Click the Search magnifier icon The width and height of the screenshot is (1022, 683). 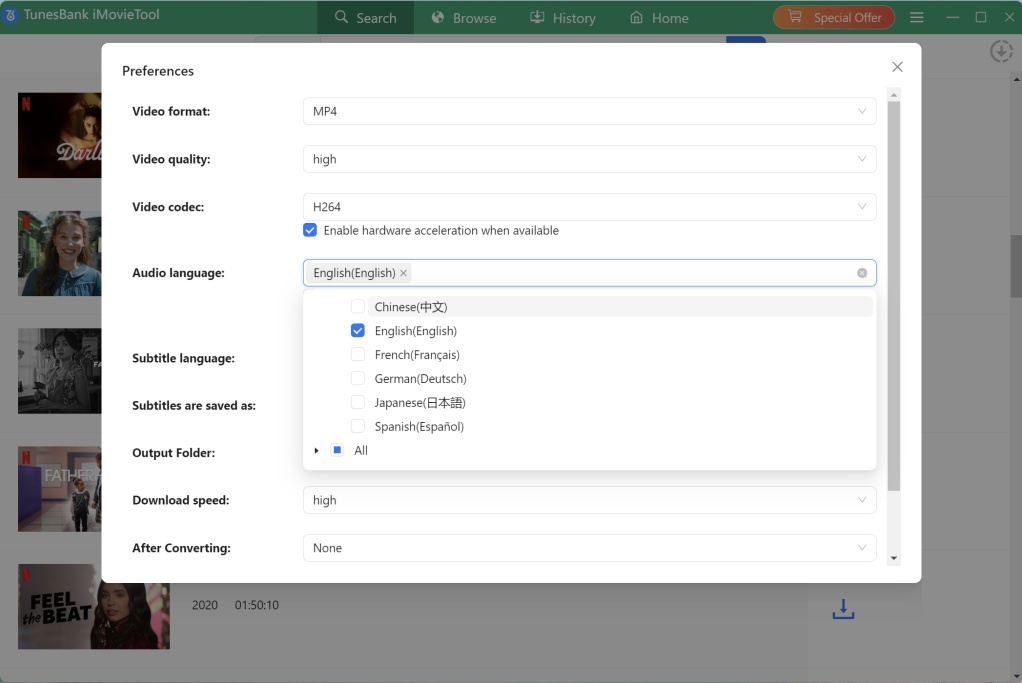point(343,17)
